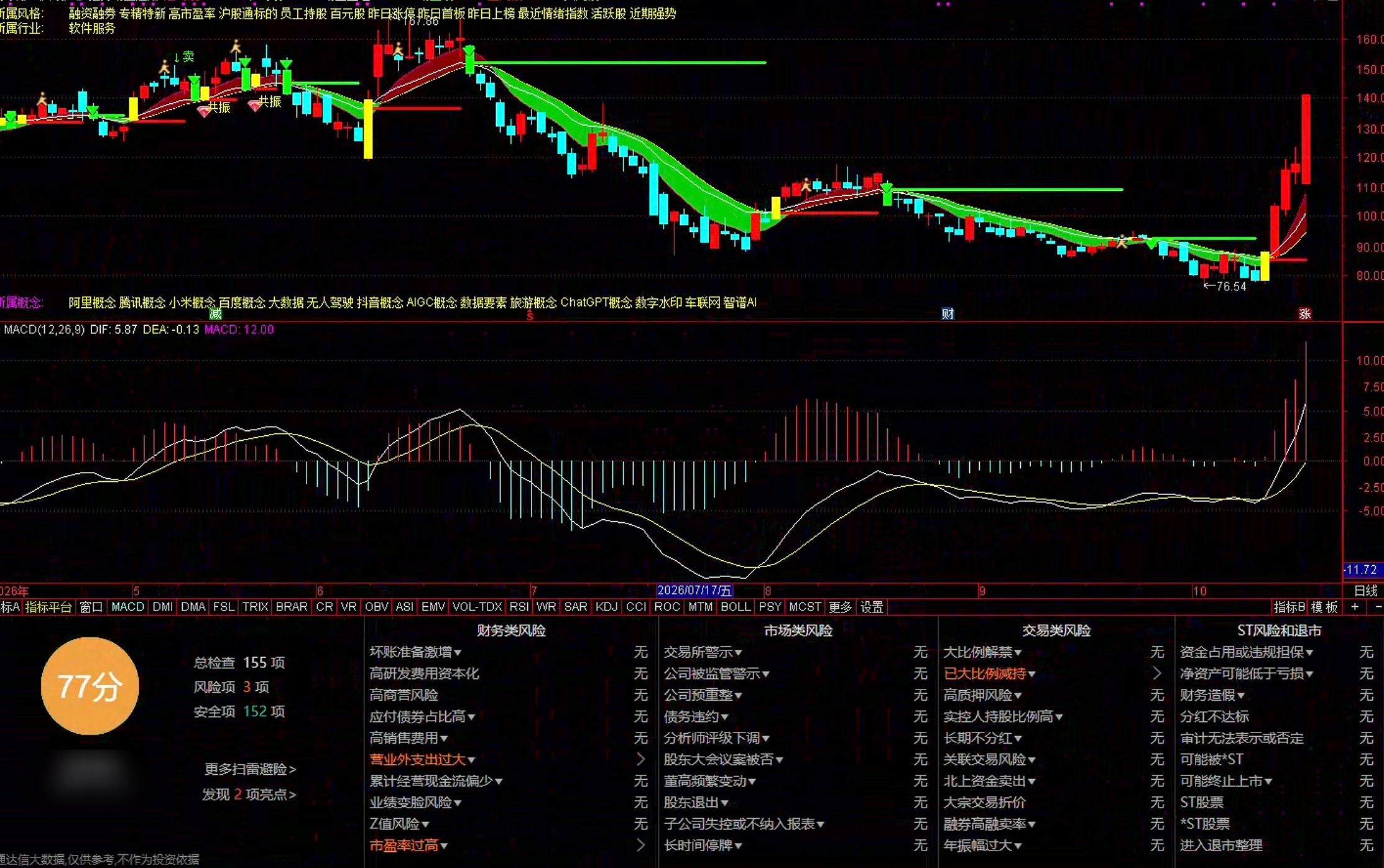
Task: Click the plus zoom icon
Action: (1355, 607)
